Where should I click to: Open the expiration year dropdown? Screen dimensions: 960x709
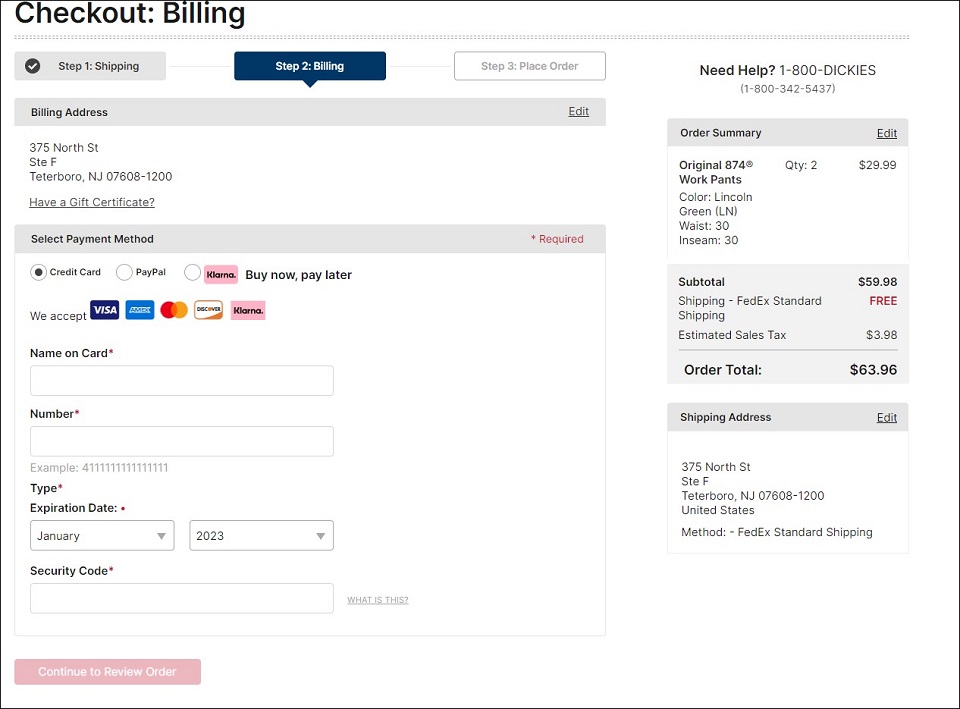coord(261,536)
